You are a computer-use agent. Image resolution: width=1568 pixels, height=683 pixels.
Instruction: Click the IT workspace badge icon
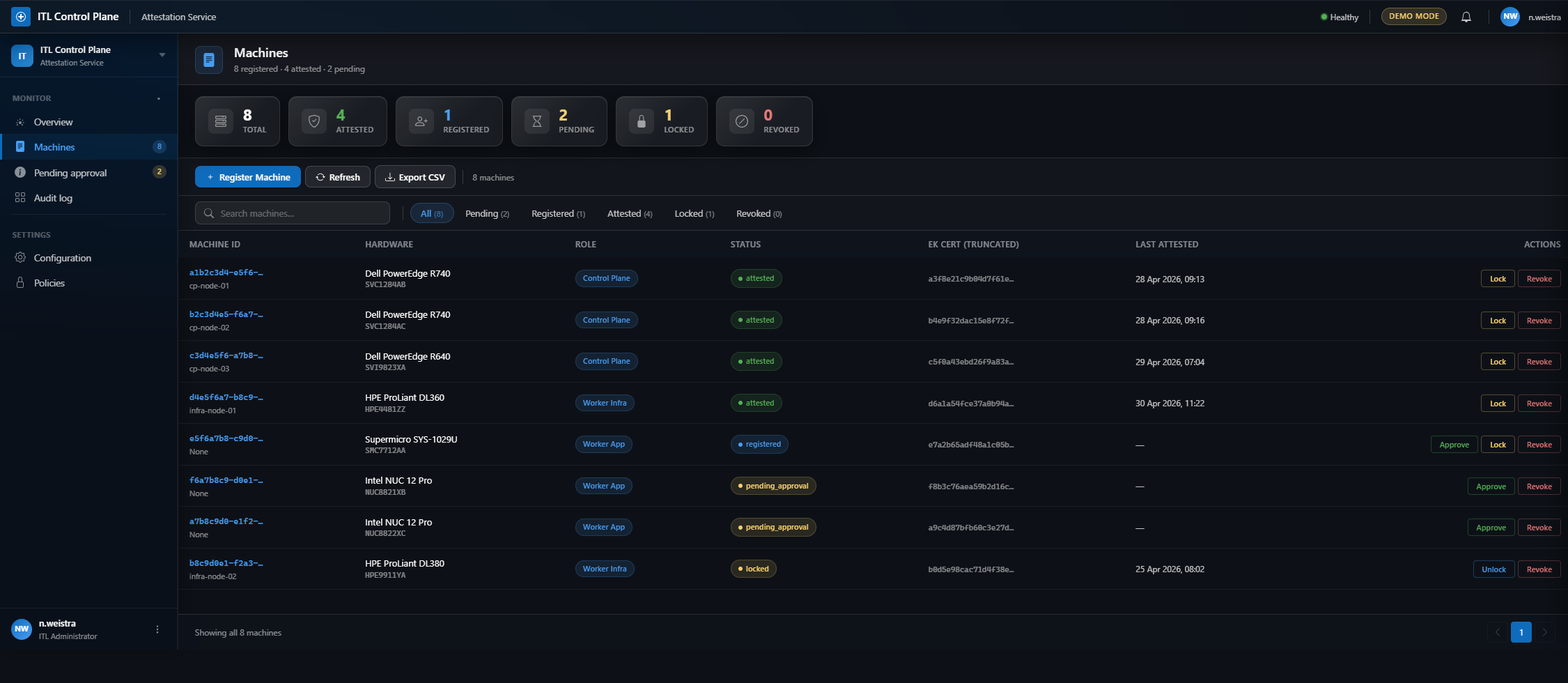22,56
